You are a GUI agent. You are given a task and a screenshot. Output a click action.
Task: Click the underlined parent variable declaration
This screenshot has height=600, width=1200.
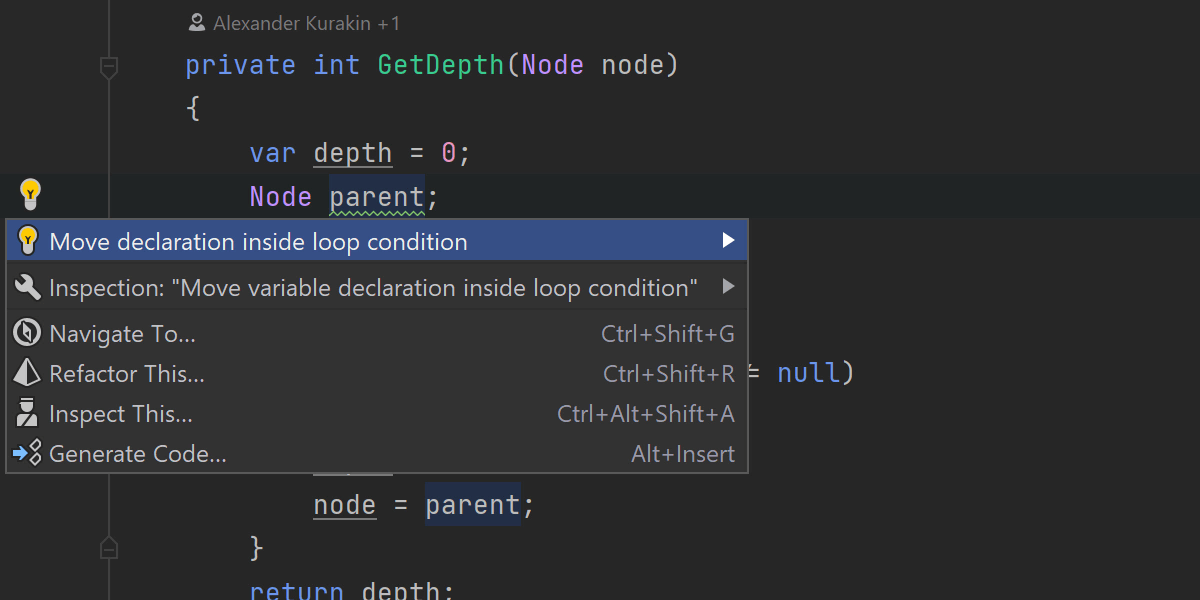(x=377, y=197)
